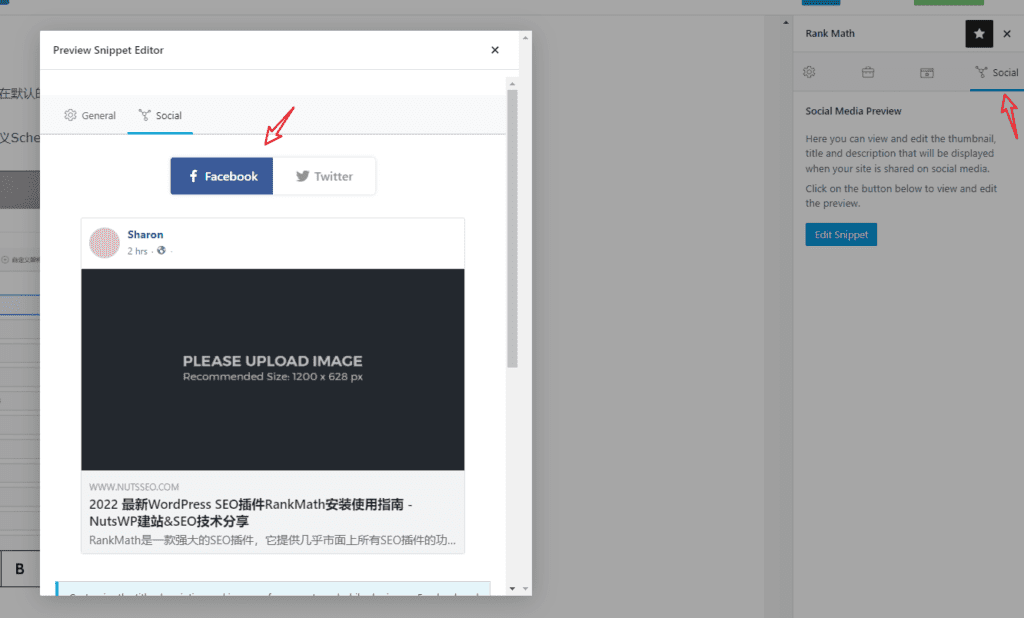Open Rank Math Advanced toolbox tab
Screen dimensions: 1024x618
pos(868,73)
